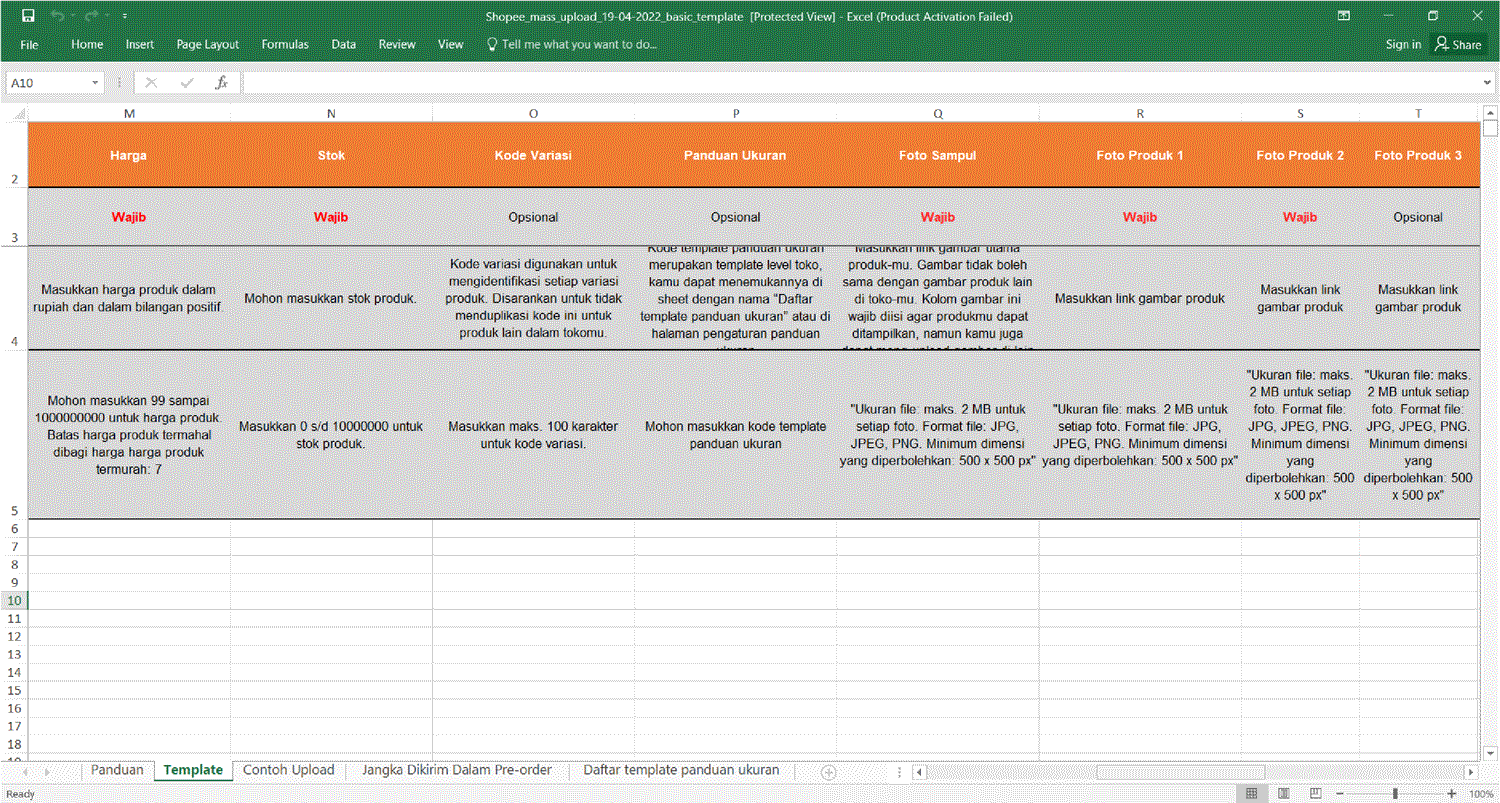The width and height of the screenshot is (1500, 803).
Task: Click the zoom out minus icon
Action: click(1341, 793)
